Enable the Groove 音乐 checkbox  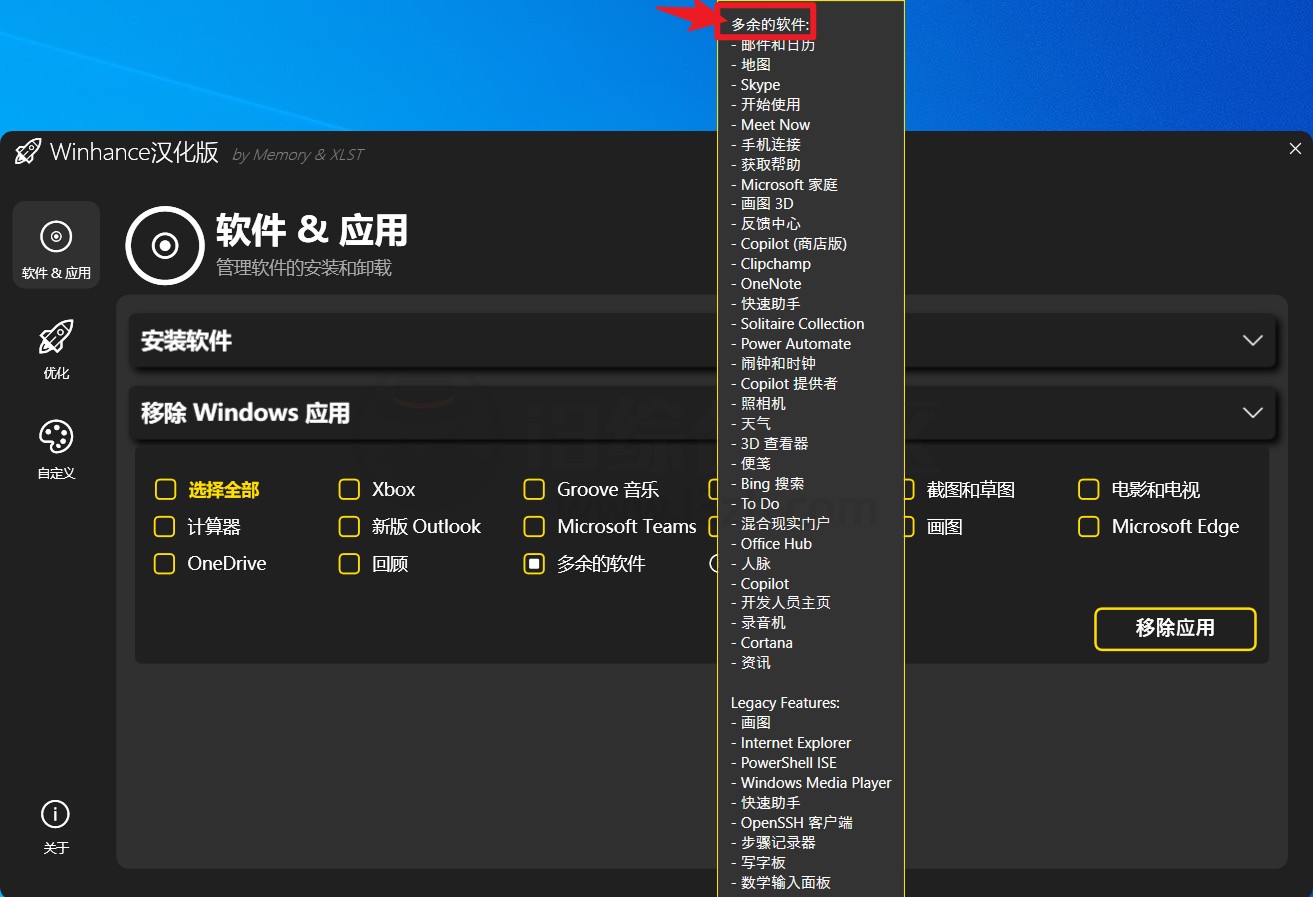533,489
